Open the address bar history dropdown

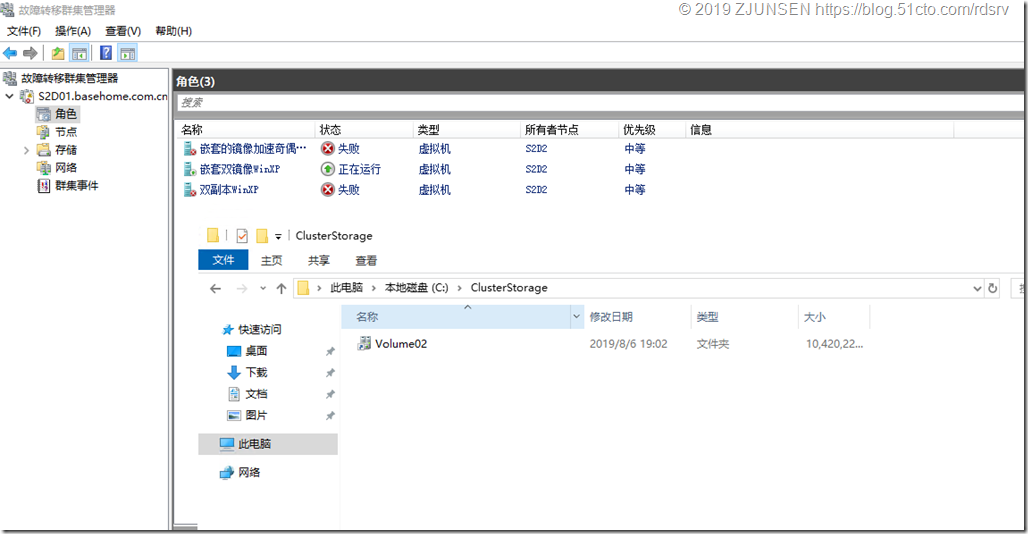(977, 288)
